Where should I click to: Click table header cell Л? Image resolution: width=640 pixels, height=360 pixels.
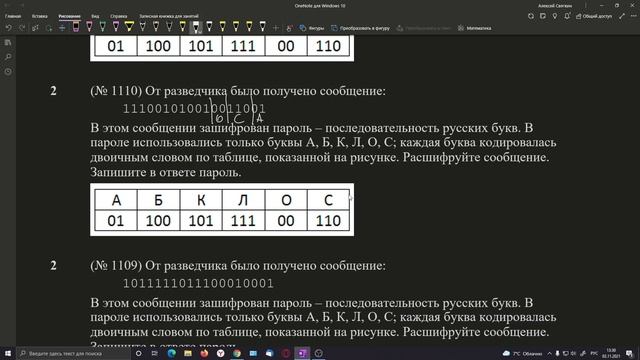click(243, 200)
